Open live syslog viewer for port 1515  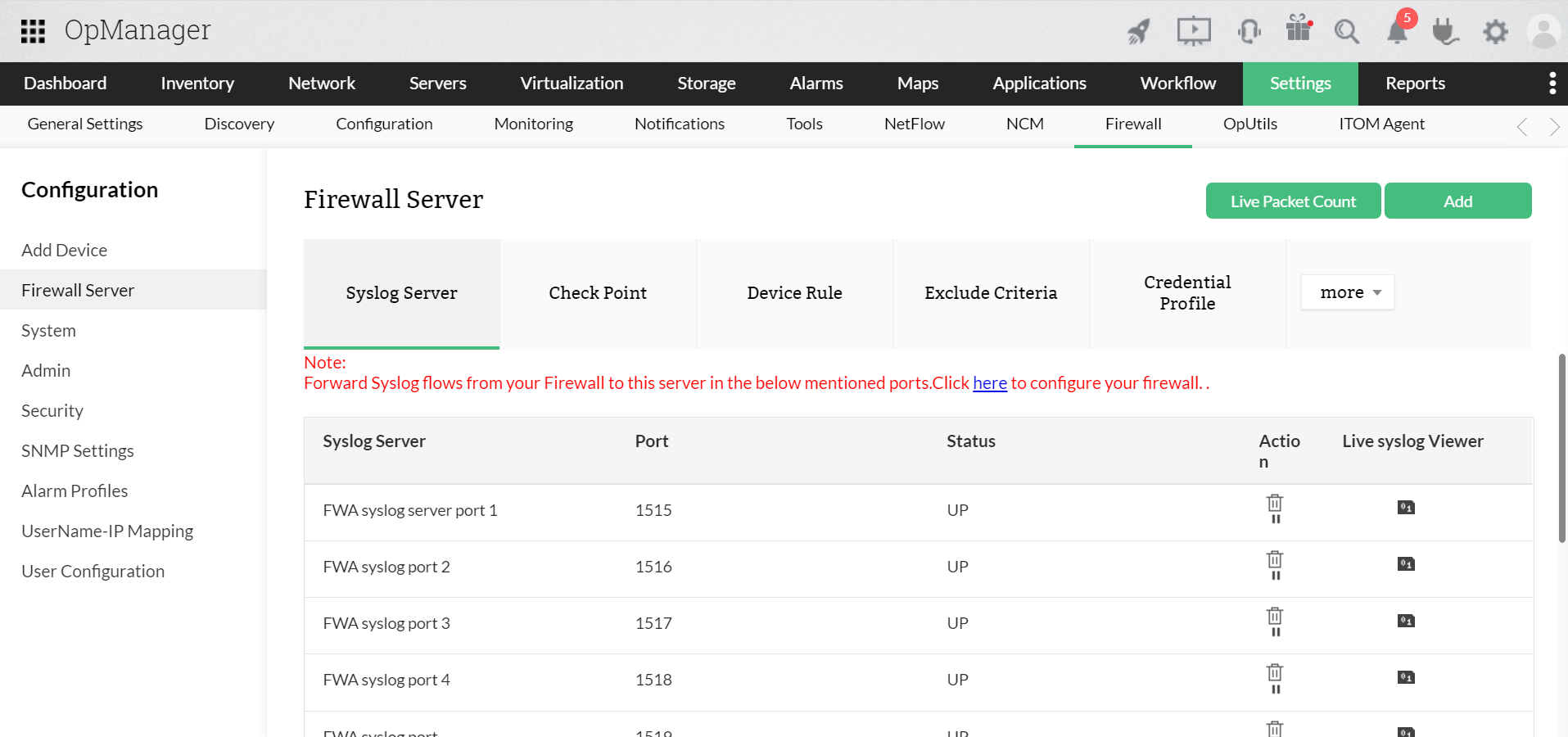point(1406,508)
